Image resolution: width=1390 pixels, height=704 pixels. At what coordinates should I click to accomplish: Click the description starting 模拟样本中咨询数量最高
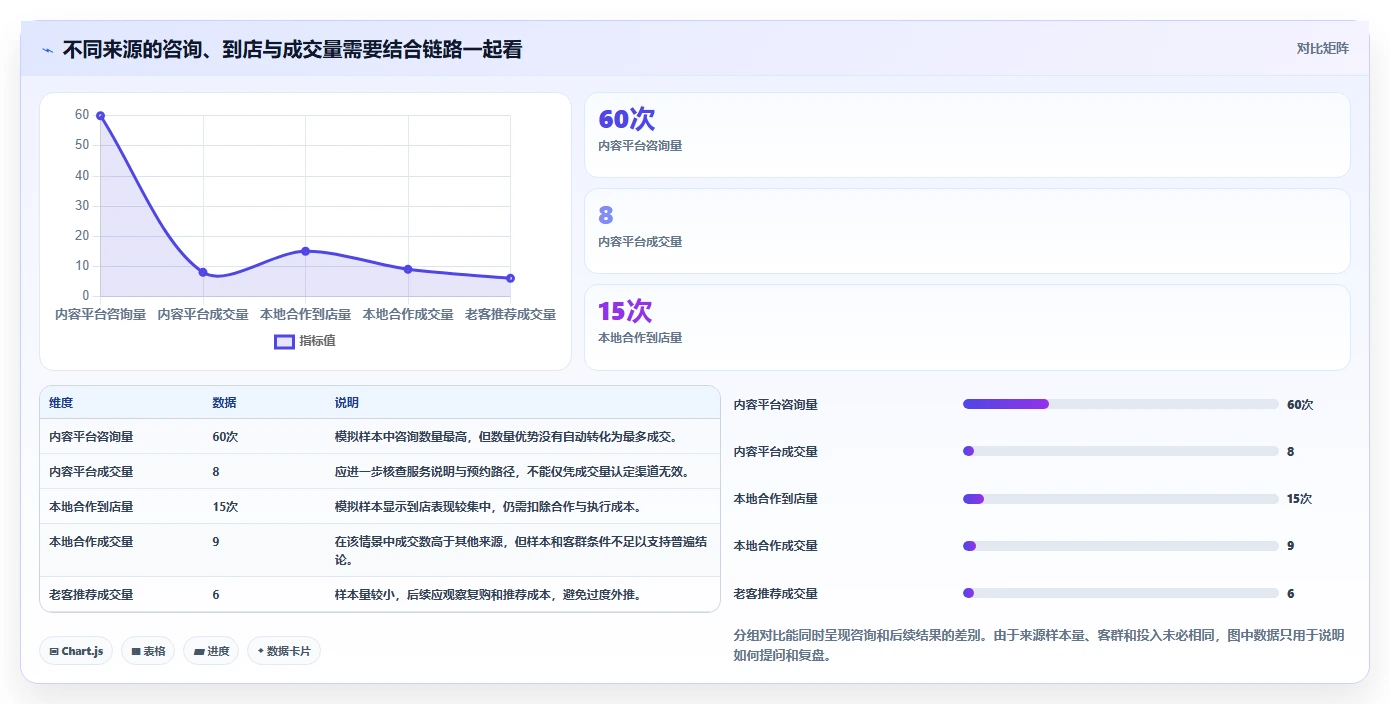pos(506,437)
